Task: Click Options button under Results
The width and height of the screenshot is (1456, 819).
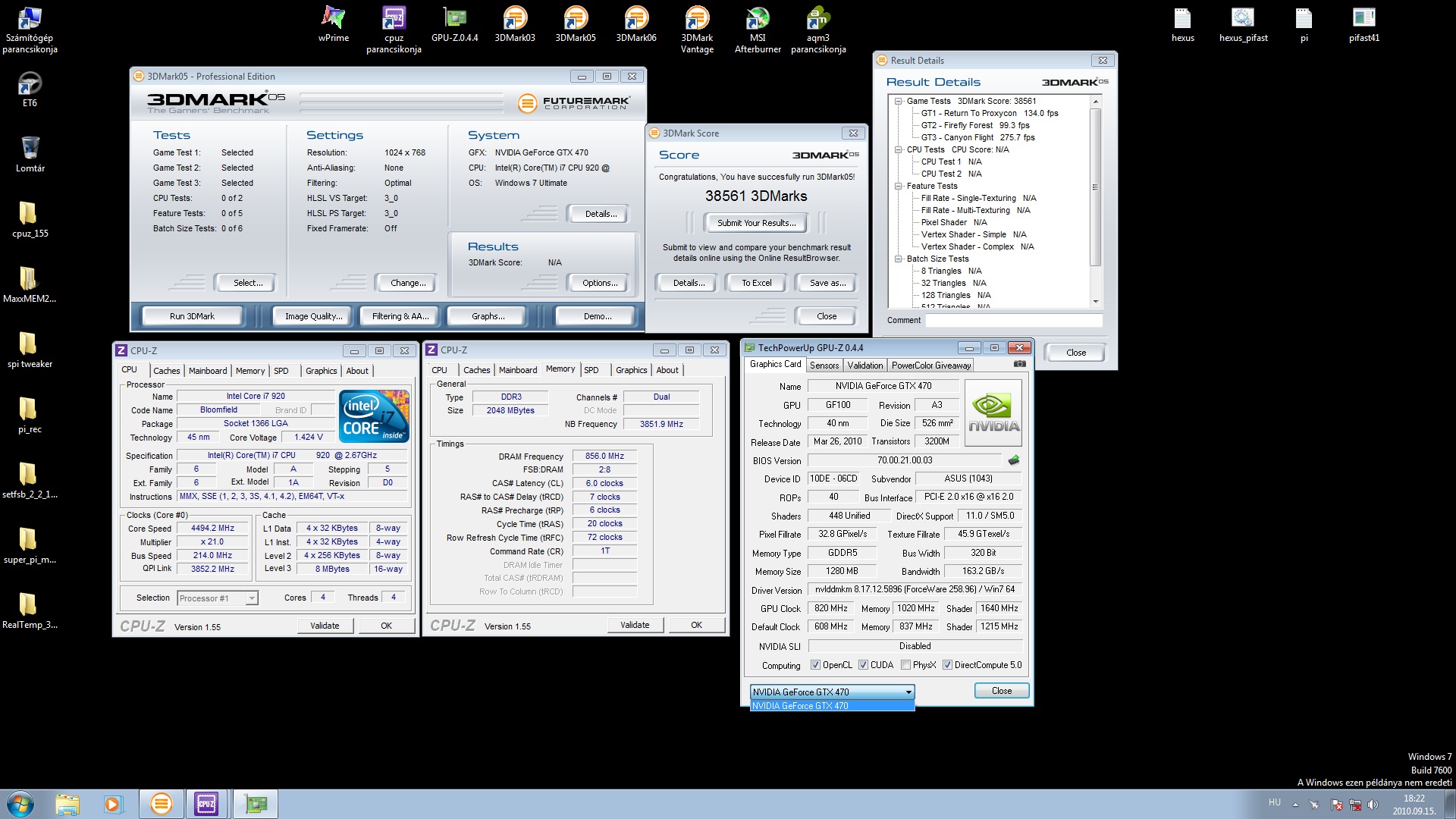Action: (599, 283)
